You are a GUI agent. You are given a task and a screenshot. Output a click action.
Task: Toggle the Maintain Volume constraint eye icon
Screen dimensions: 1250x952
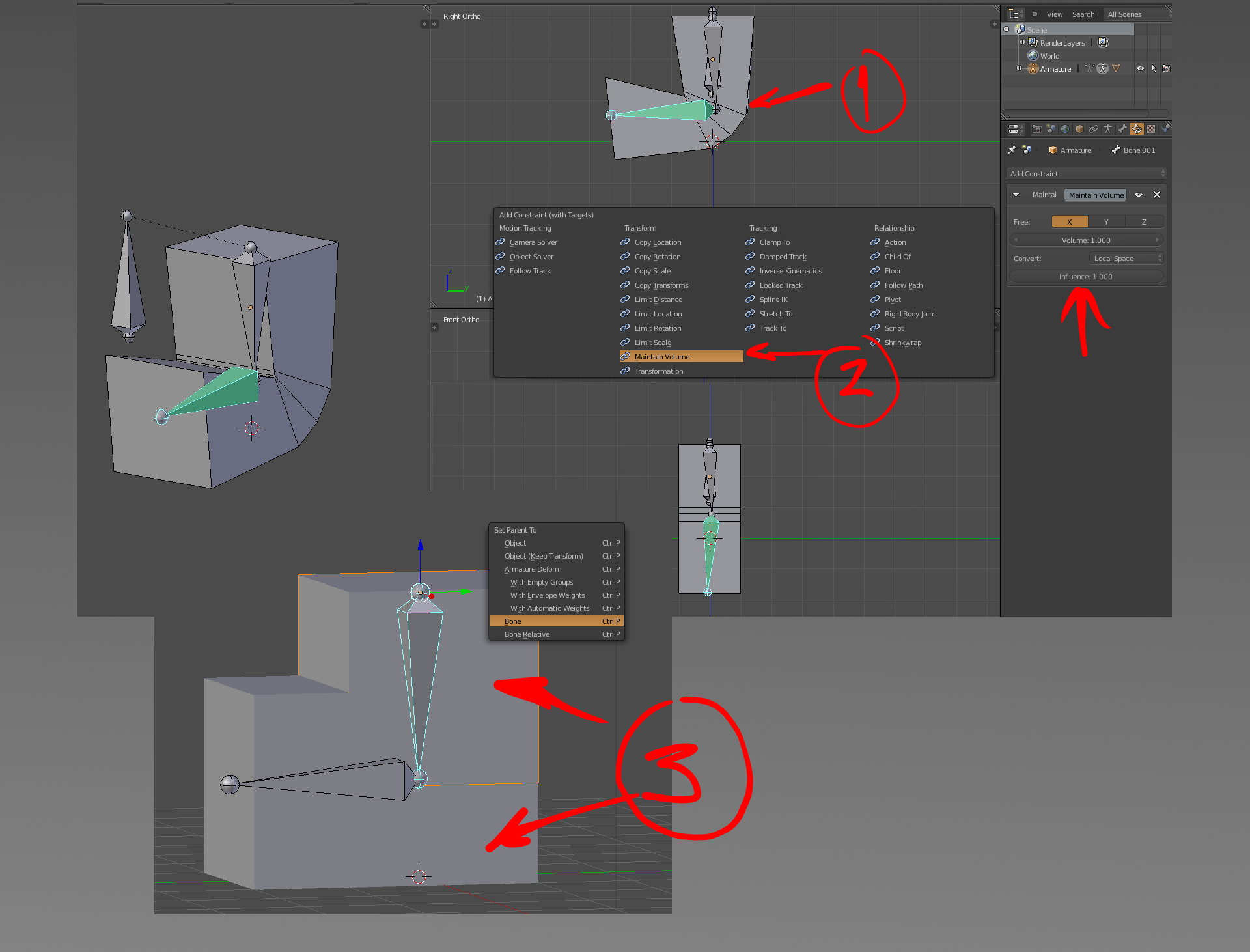[1139, 195]
